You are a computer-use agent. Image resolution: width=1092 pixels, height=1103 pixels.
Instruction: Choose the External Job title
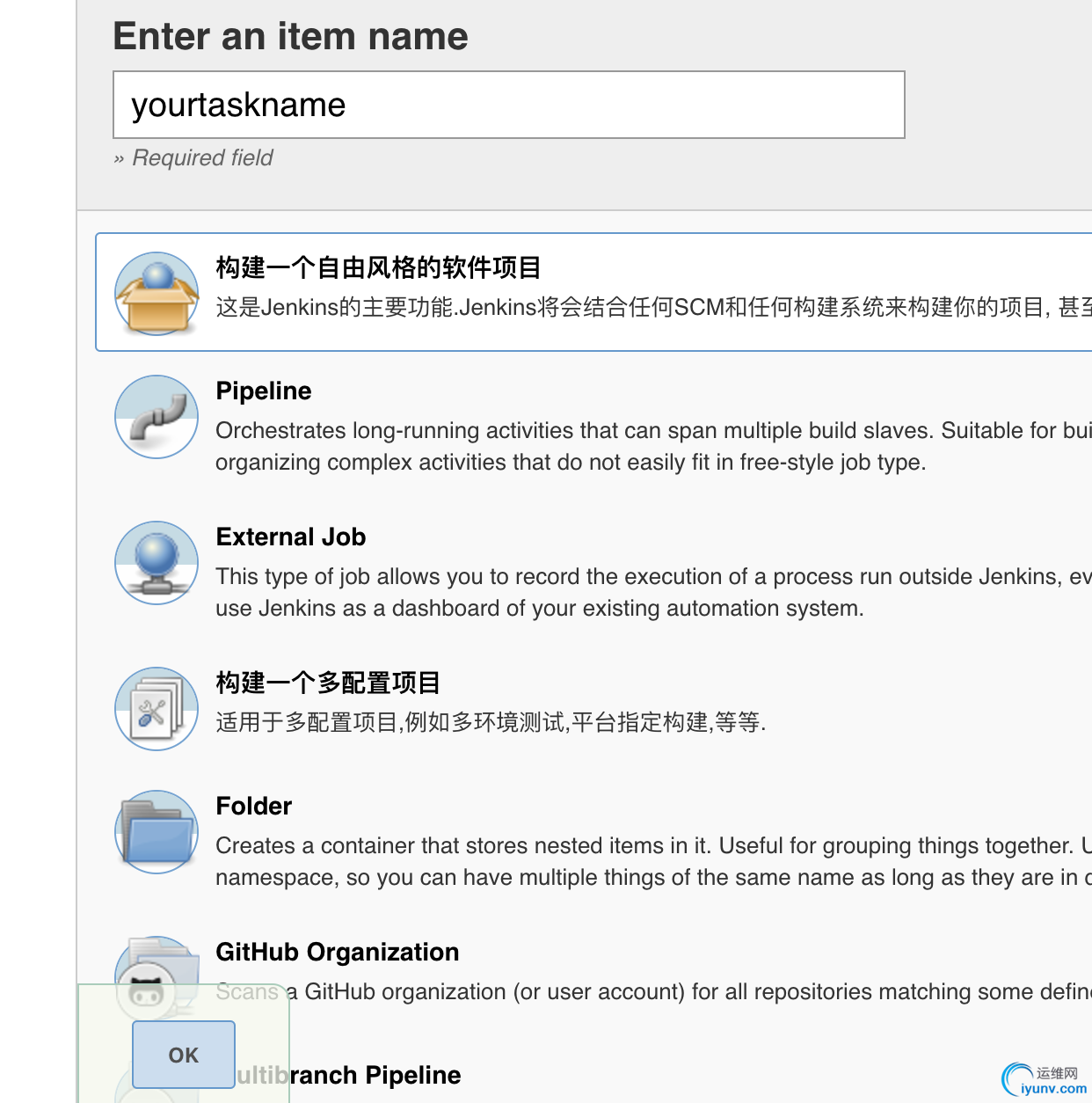pos(291,537)
